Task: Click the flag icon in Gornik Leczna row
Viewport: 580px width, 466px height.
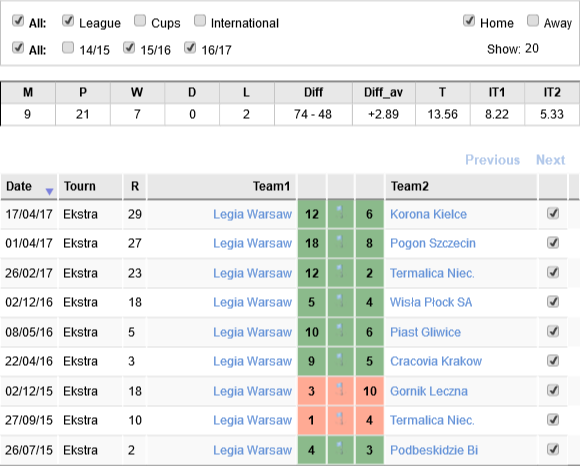Action: click(x=340, y=391)
